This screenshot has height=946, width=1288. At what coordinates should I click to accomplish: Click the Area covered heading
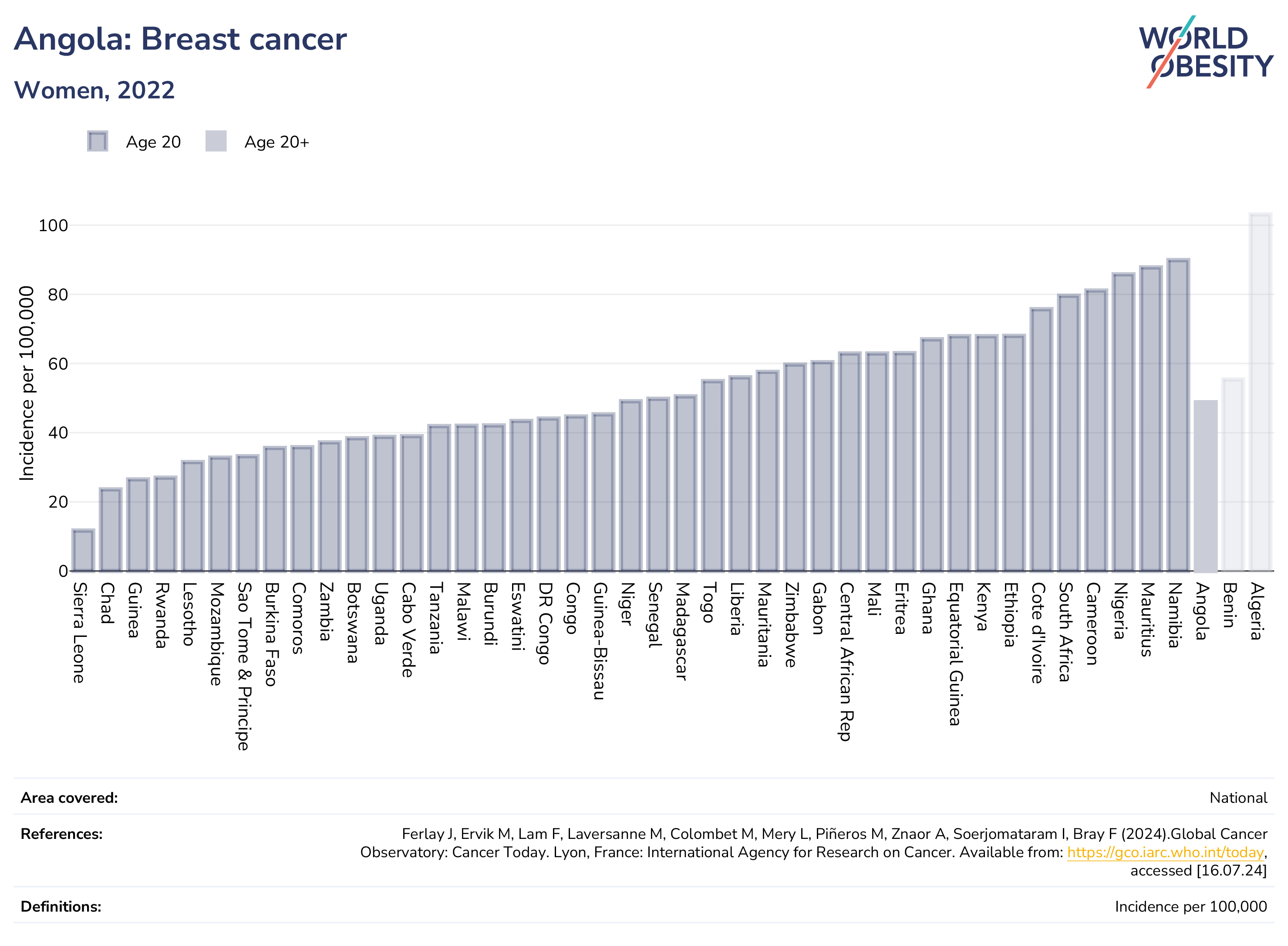(x=69, y=798)
